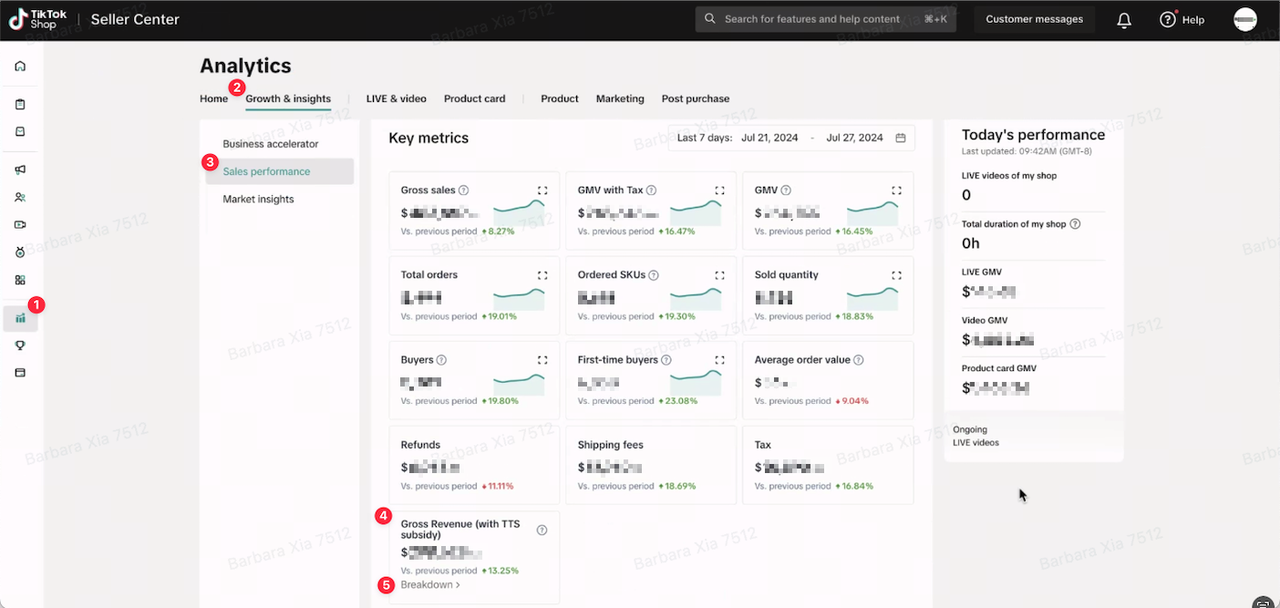Expand the Gross sales chart fullscreen icon
The height and width of the screenshot is (608, 1280).
[542, 190]
